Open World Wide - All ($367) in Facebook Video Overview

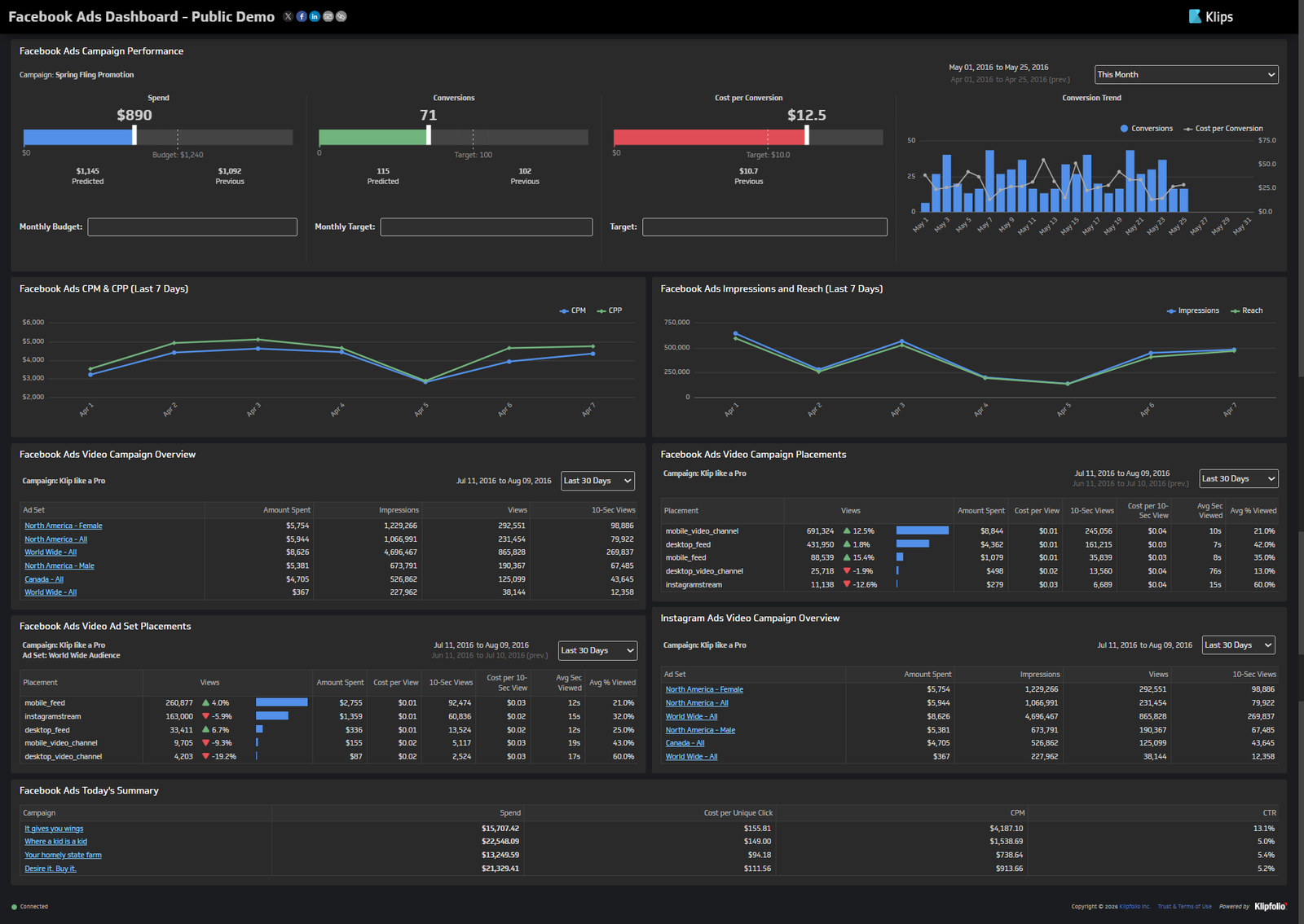click(51, 592)
